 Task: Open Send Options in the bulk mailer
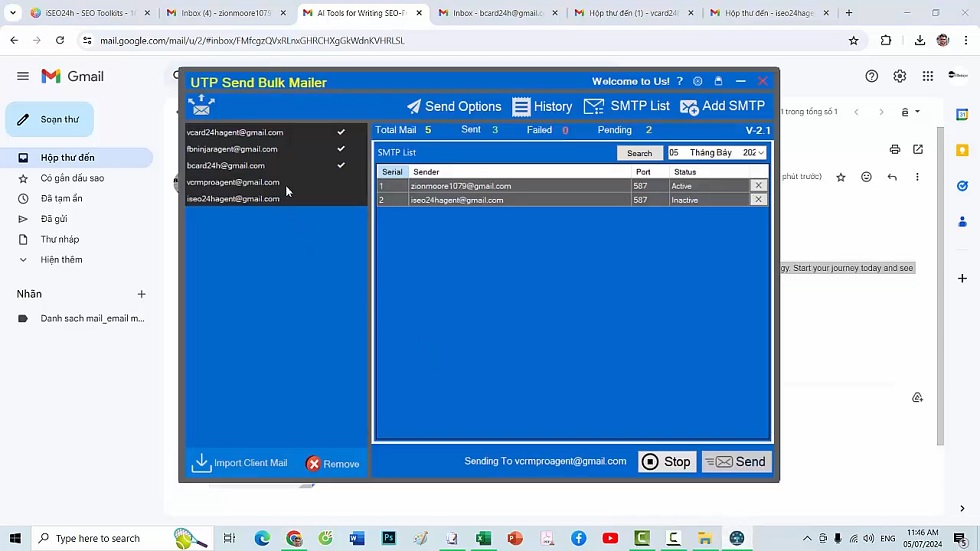click(453, 106)
